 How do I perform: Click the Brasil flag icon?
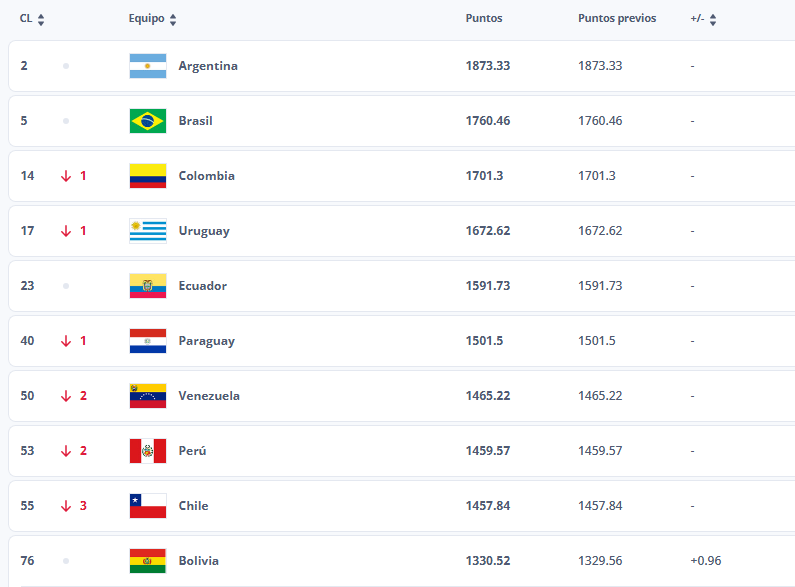[148, 121]
